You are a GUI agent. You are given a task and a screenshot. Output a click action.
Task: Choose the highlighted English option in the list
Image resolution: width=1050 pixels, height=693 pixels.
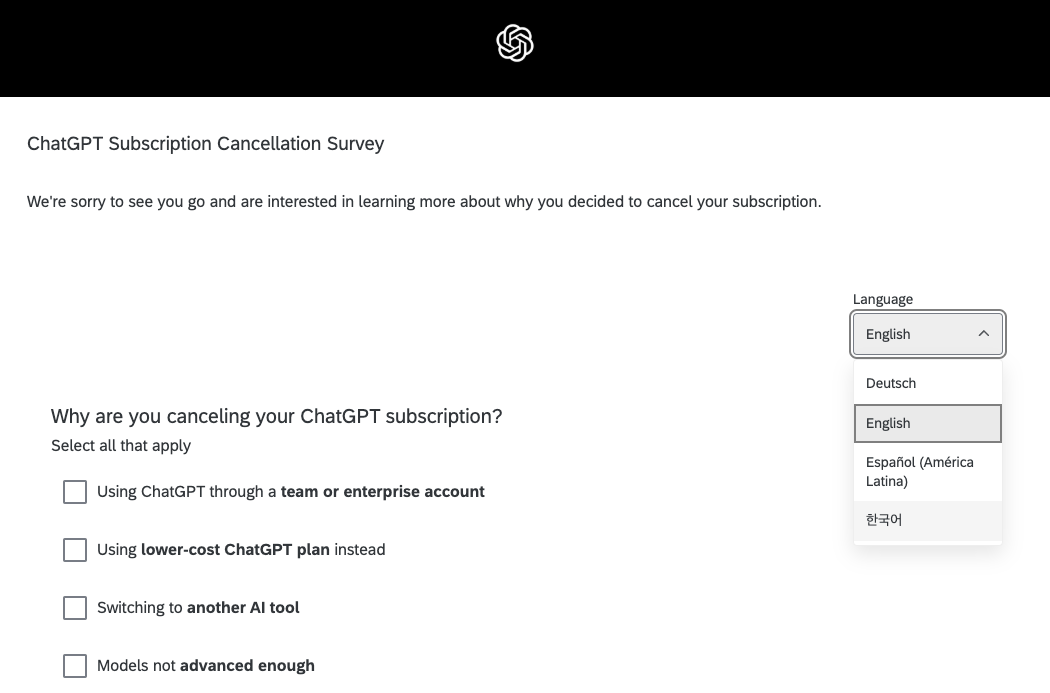pyautogui.click(x=927, y=423)
